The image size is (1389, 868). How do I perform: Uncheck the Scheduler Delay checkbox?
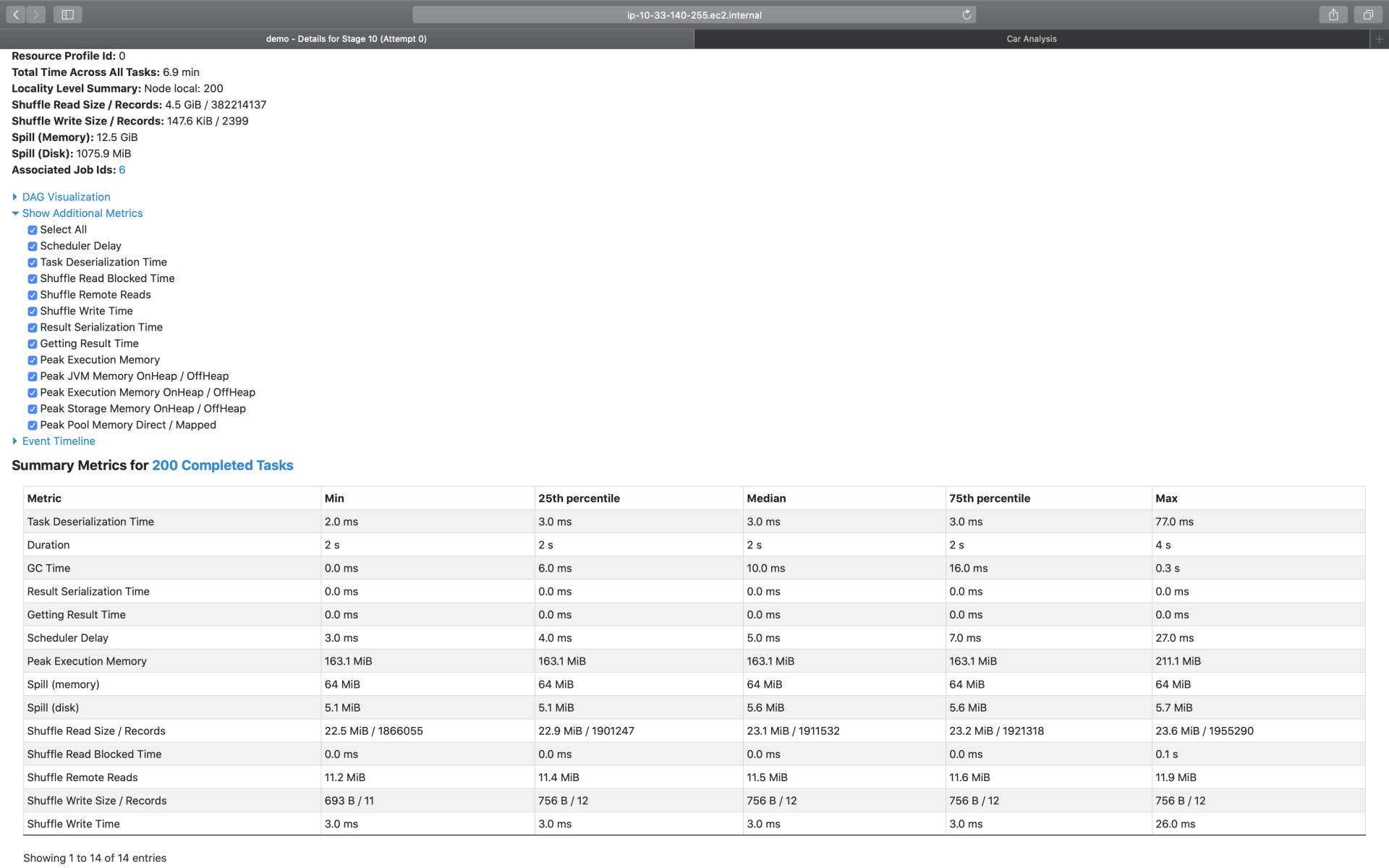(33, 247)
